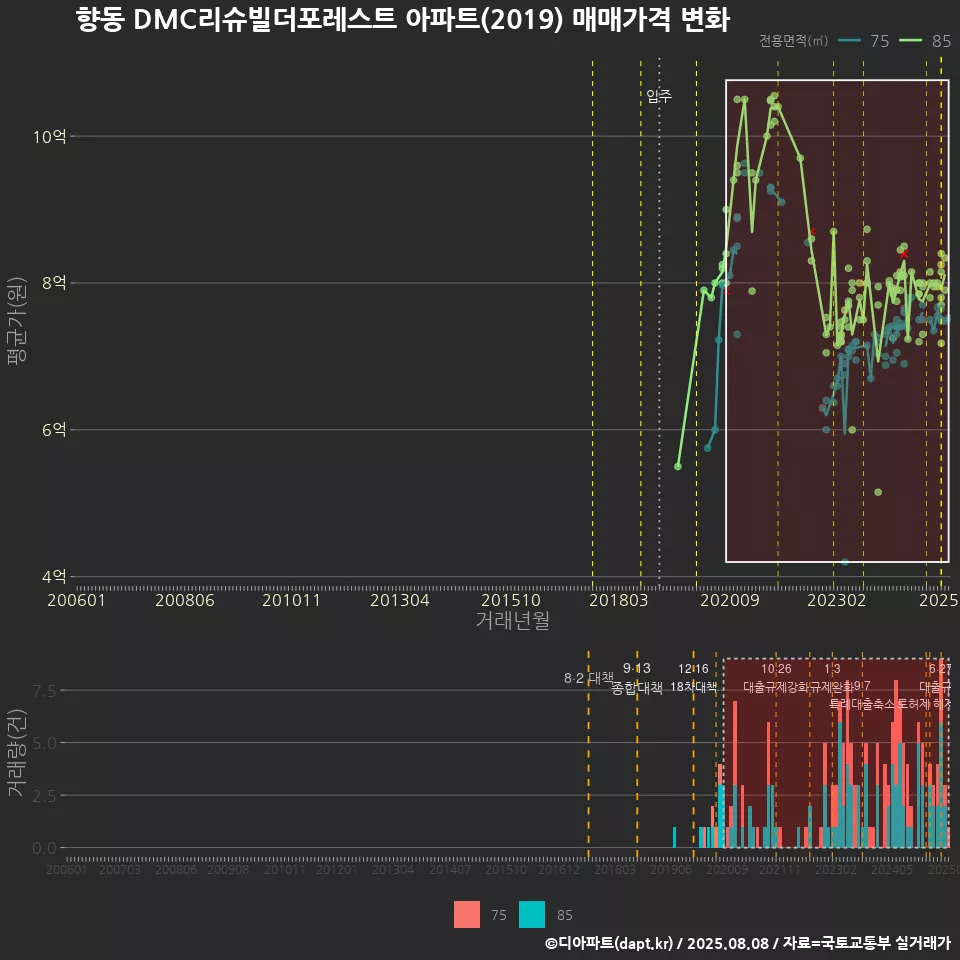The width and height of the screenshot is (960, 960).
Task: Click 201201 on the volume chart x-axis
Action: (x=337, y=869)
